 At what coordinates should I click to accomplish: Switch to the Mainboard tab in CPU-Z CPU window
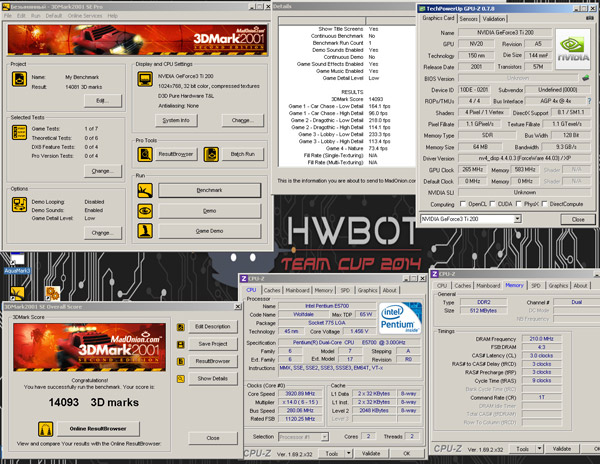(297, 290)
